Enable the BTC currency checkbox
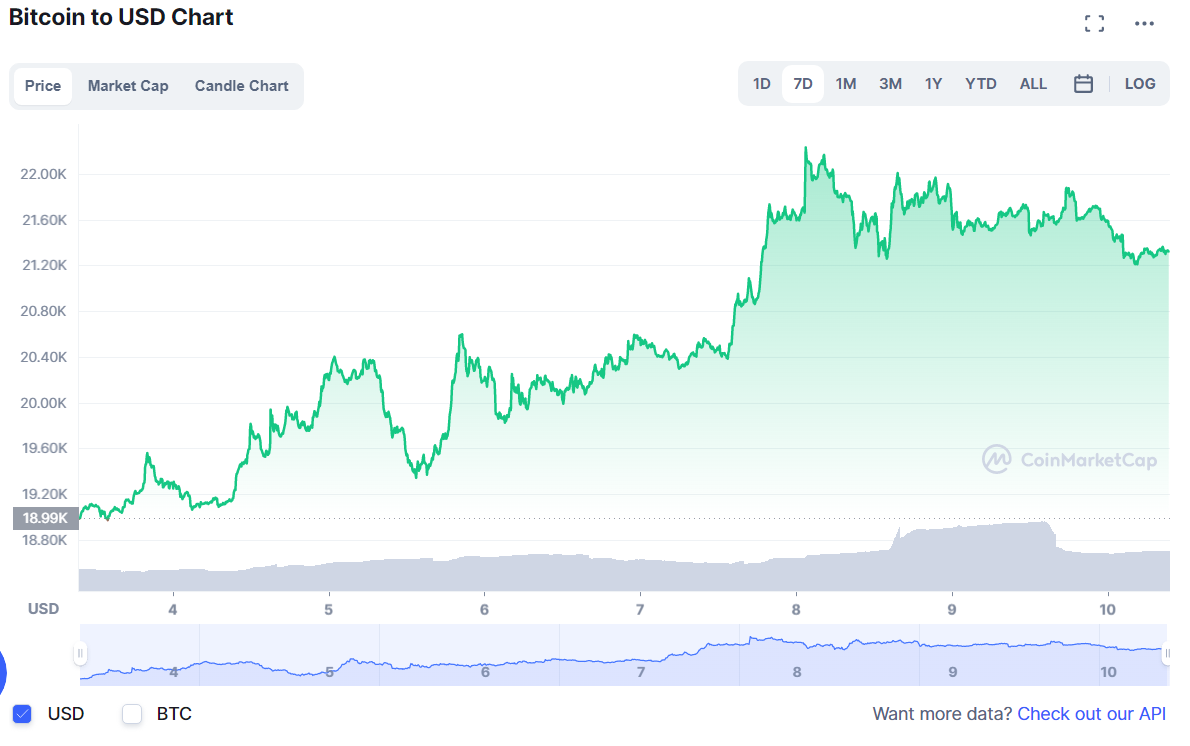The width and height of the screenshot is (1190, 746). tap(131, 714)
